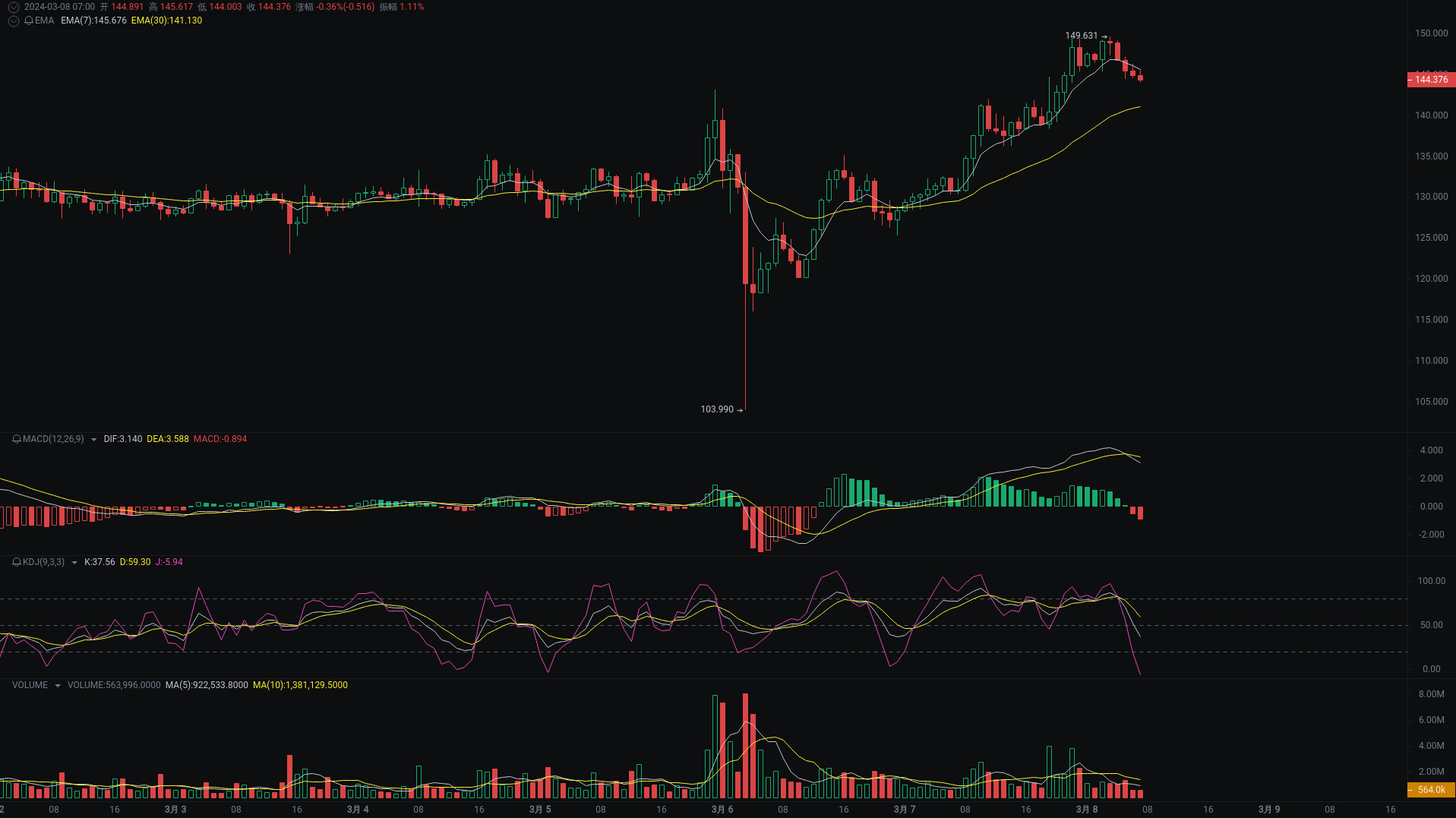Open the MACD indicator dropdown arrow
This screenshot has width=1456, height=818.
pyautogui.click(x=93, y=440)
